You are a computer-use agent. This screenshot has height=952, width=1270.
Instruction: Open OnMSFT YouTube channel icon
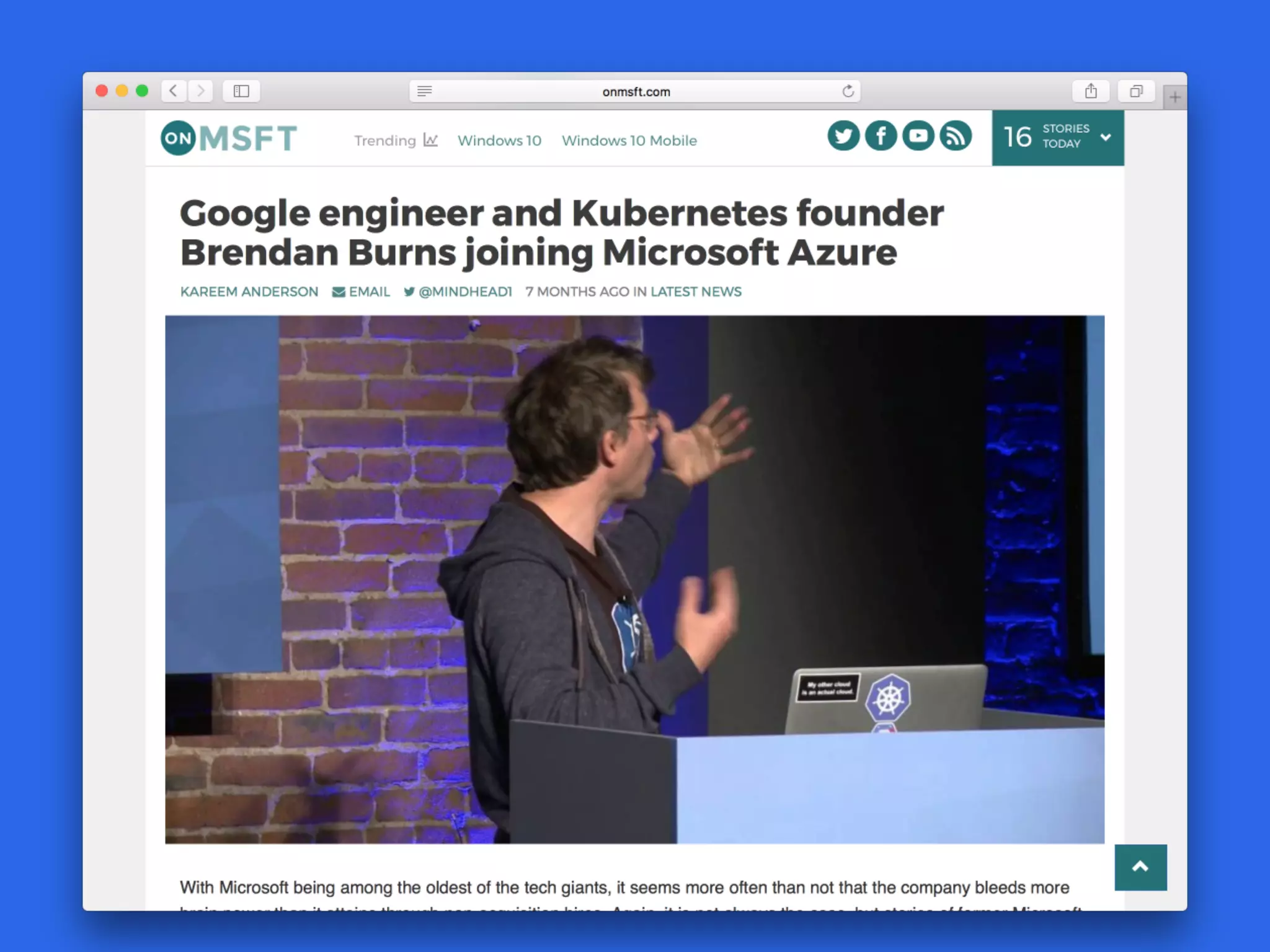pyautogui.click(x=918, y=136)
